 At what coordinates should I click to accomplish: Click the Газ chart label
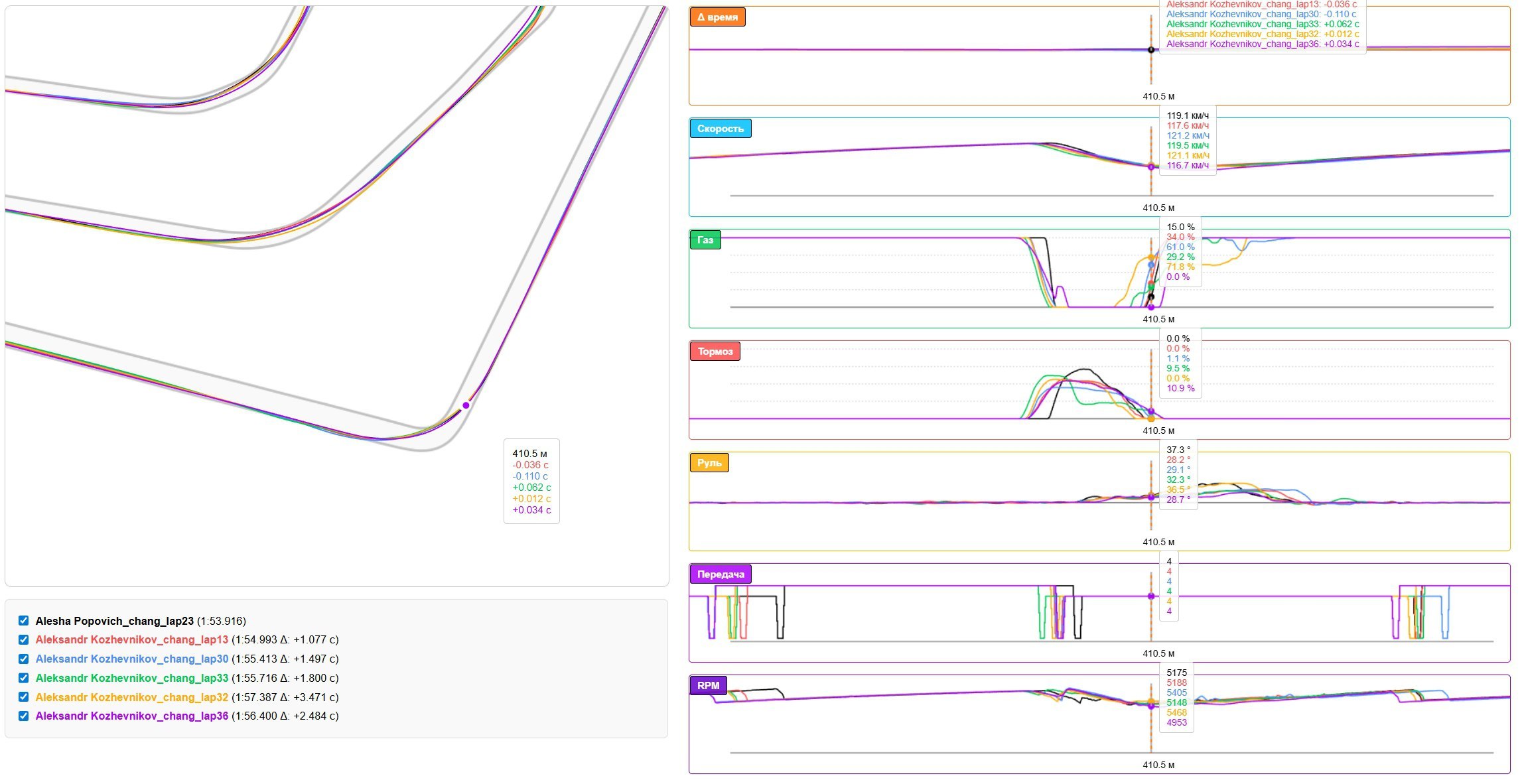pyautogui.click(x=705, y=240)
